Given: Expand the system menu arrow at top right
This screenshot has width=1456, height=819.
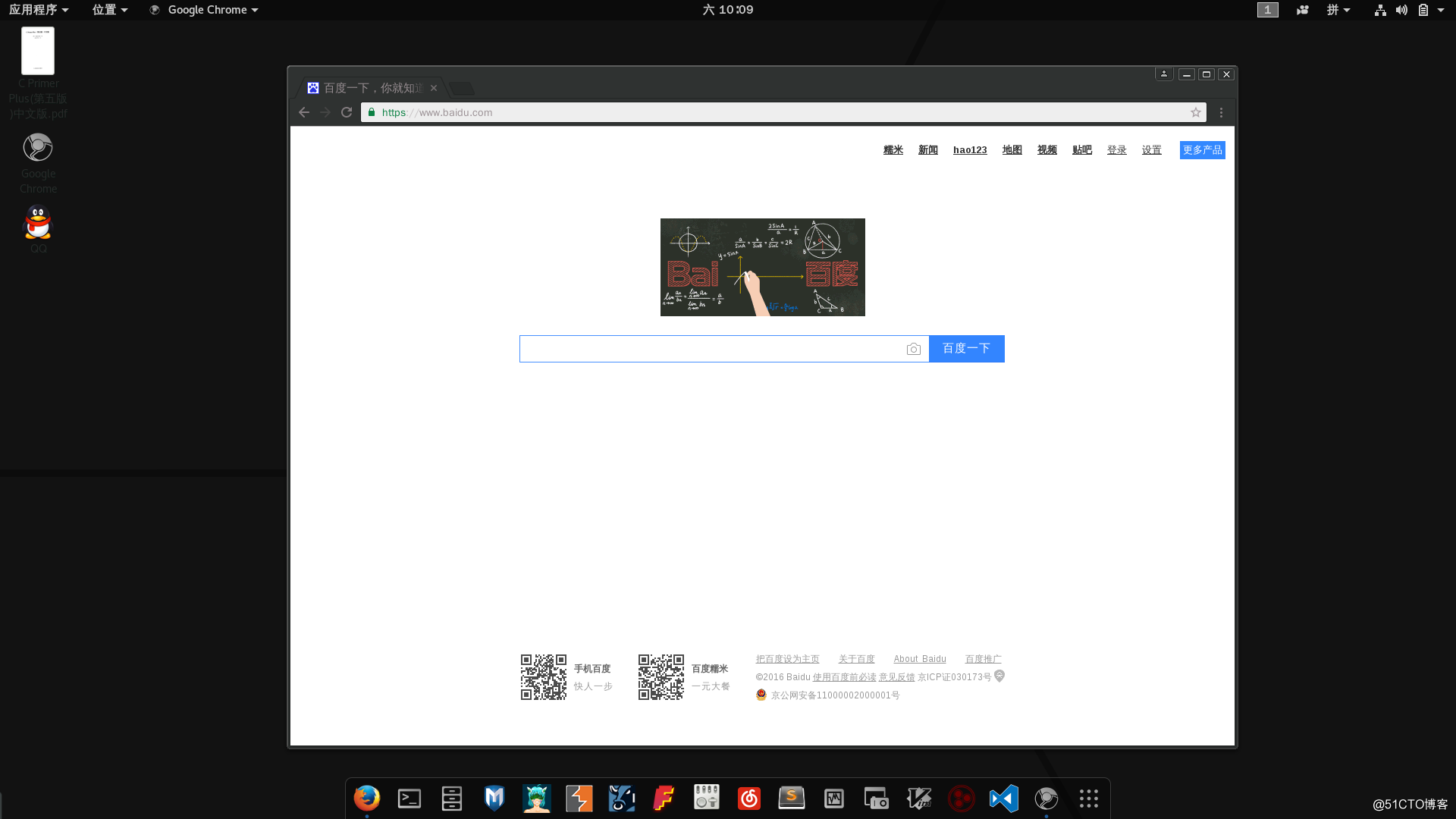Looking at the screenshot, I should (1441, 10).
